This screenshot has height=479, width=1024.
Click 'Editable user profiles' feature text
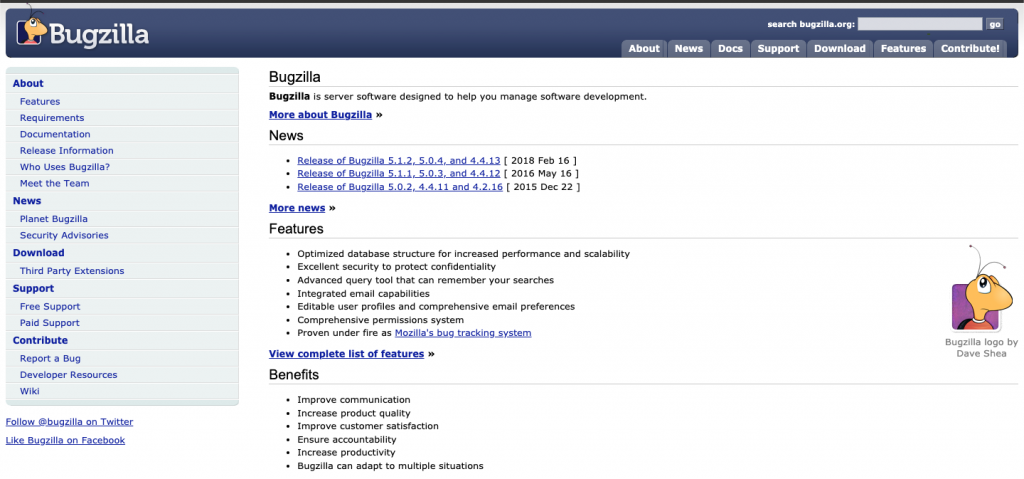pos(436,306)
